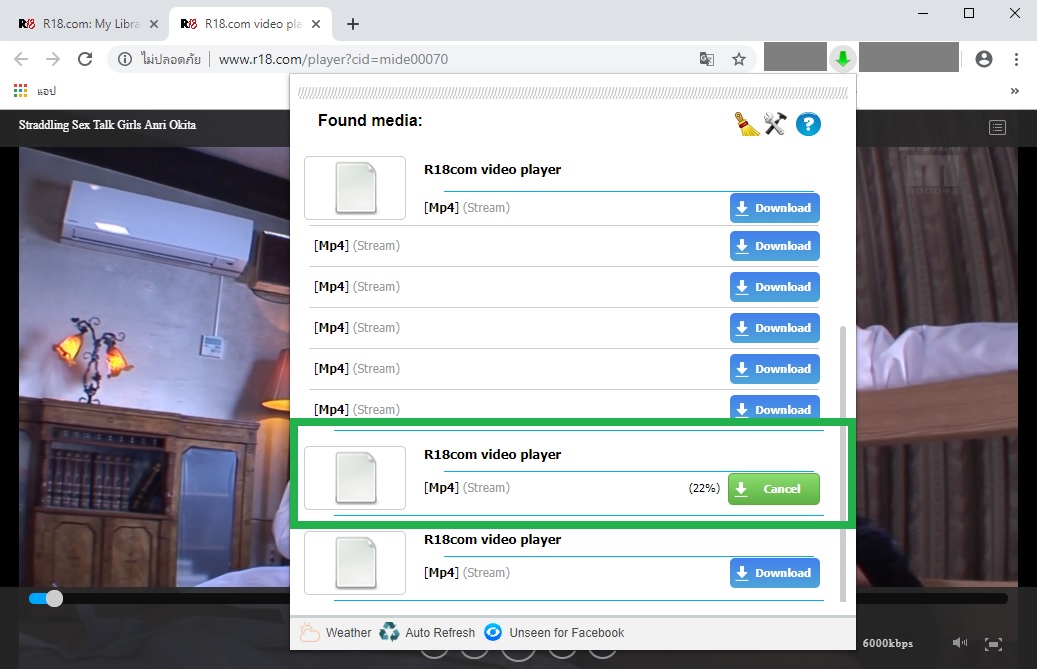Click the Weather cloud icon
The image size is (1037, 669).
(309, 633)
